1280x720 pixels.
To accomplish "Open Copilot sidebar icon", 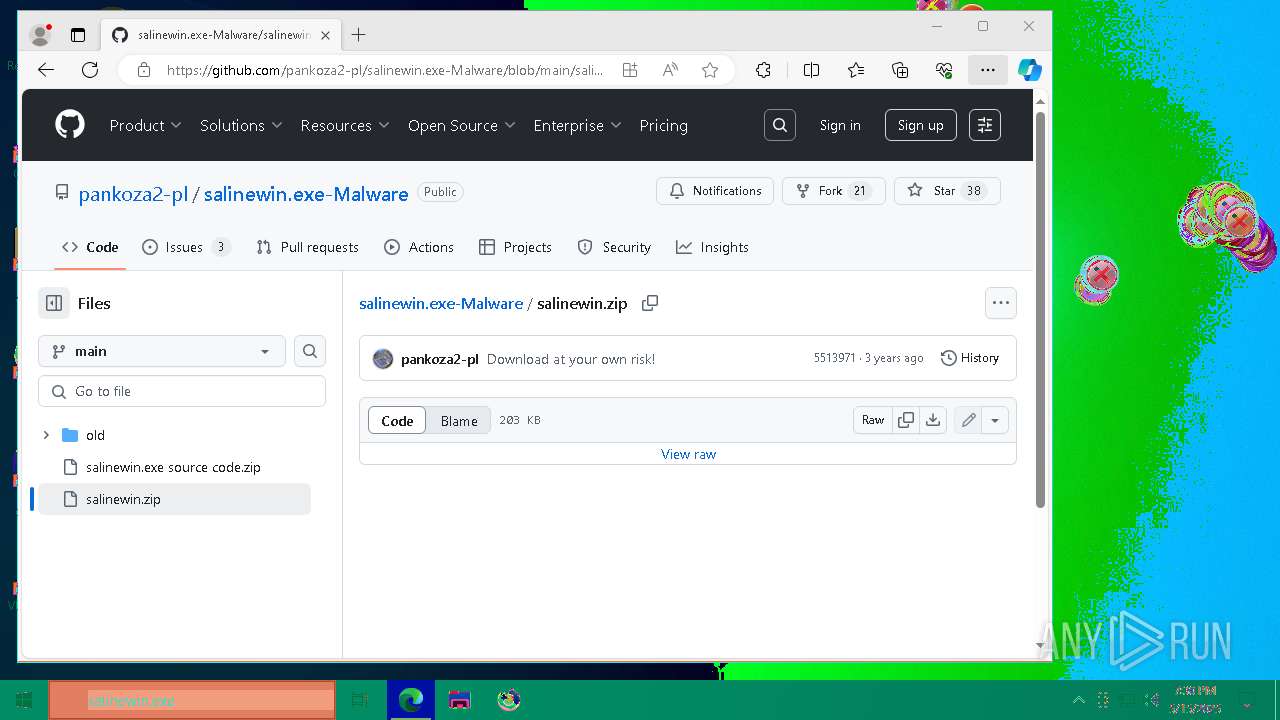I will 1030,70.
